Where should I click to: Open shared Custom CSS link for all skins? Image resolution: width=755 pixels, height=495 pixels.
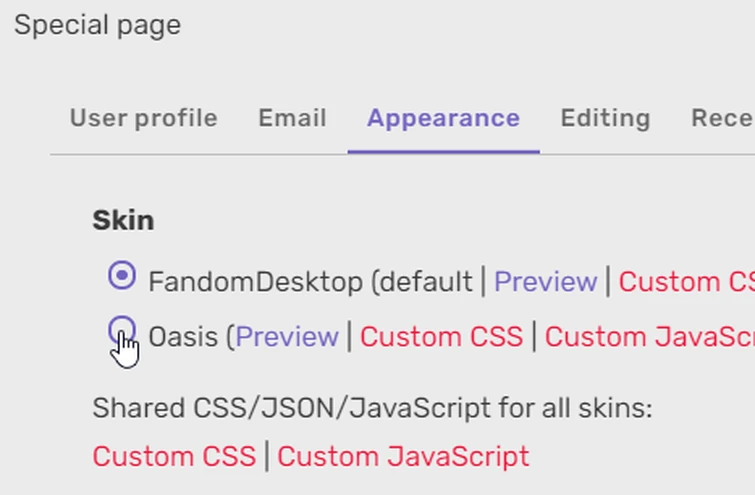174,457
